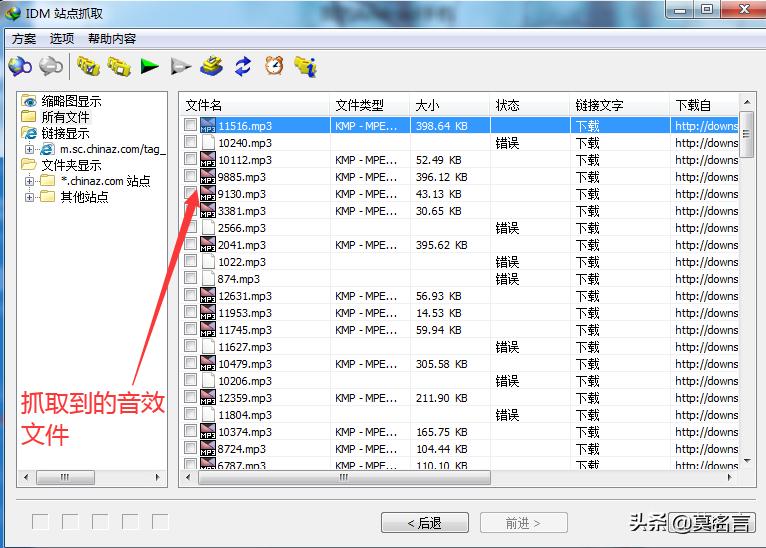
Task: Click the file list scroll-down arrow
Action: pyautogui.click(x=747, y=460)
